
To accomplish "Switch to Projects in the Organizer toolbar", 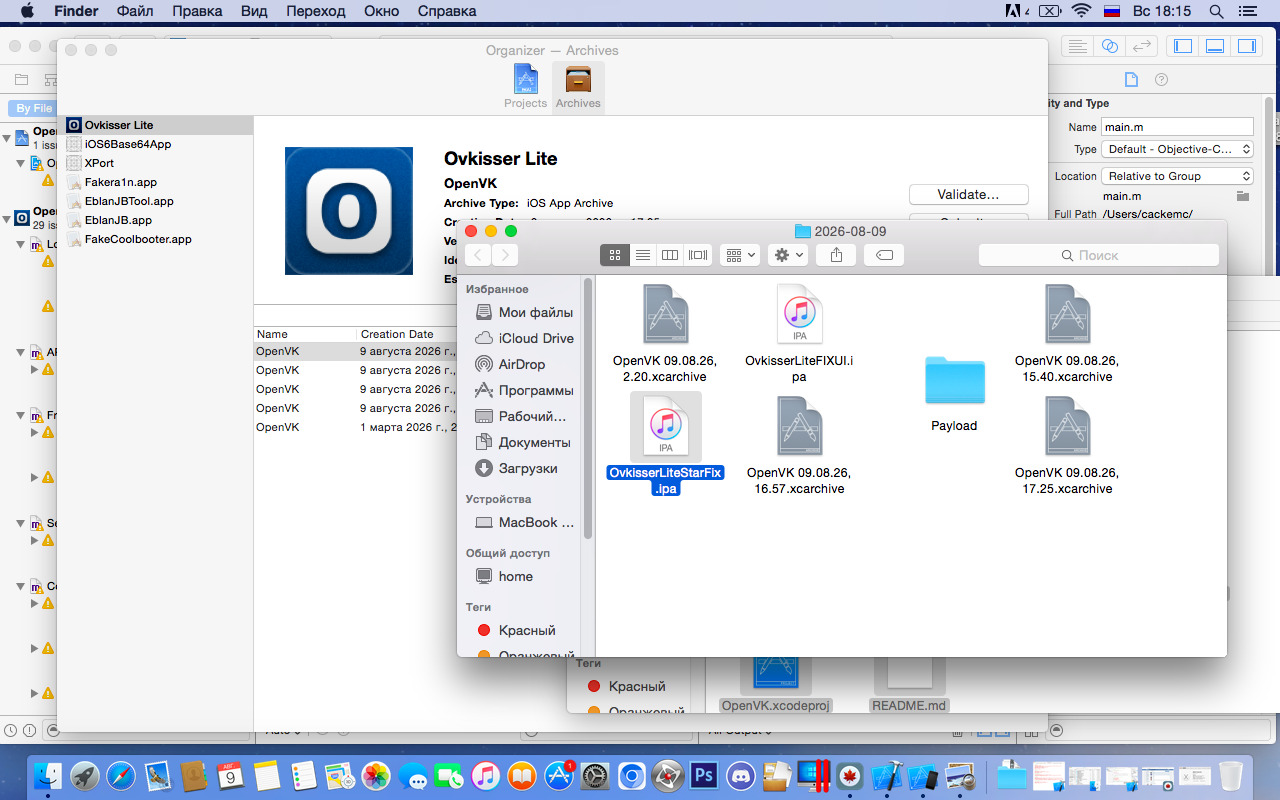I will point(525,87).
